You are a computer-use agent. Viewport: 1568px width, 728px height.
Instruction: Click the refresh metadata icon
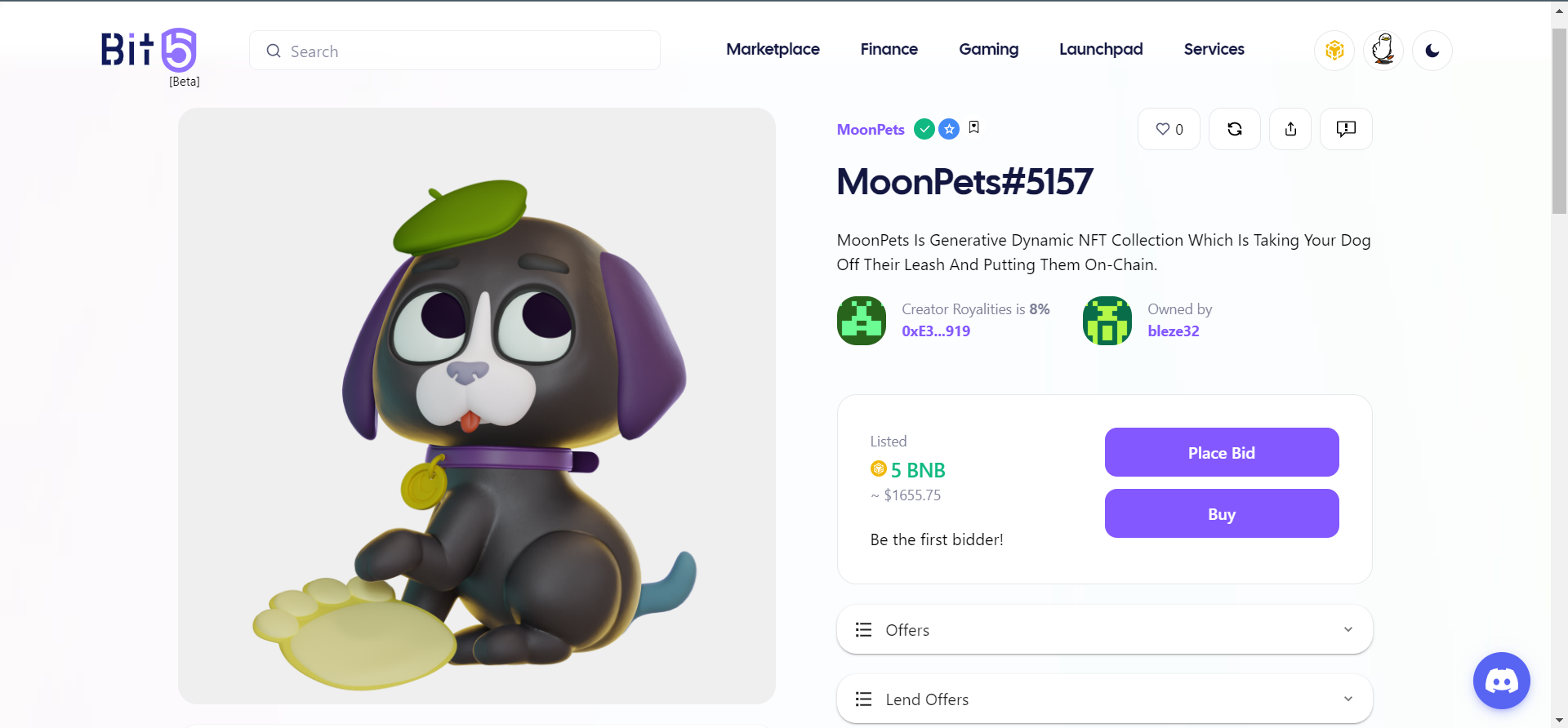coord(1235,129)
